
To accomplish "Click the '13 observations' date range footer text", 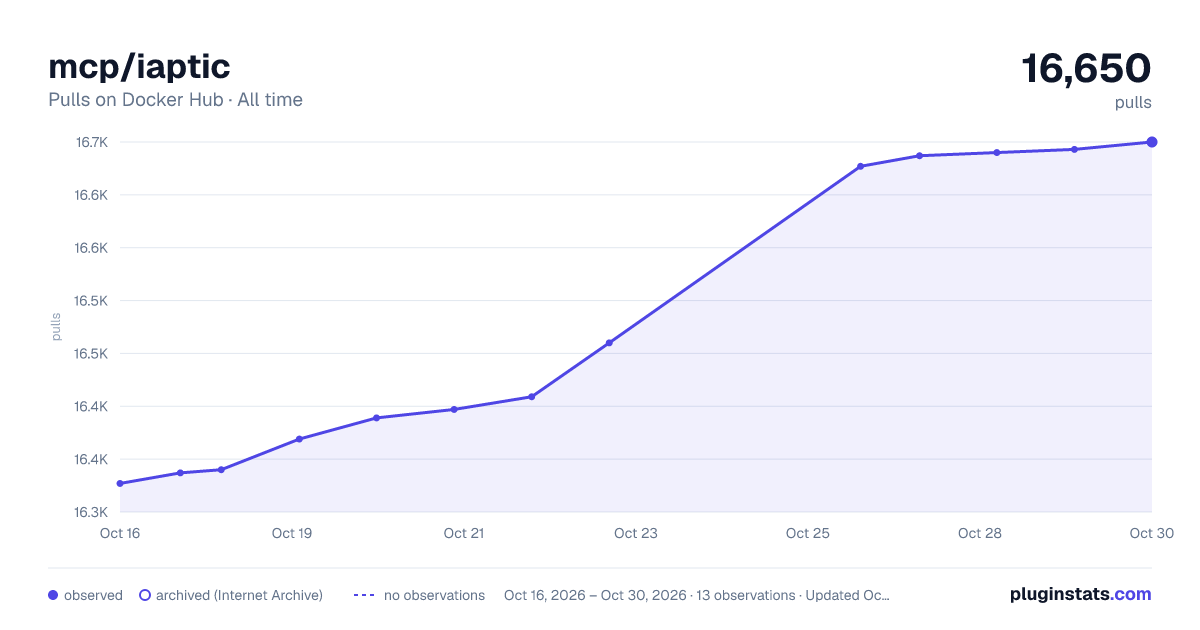I will click(x=697, y=595).
